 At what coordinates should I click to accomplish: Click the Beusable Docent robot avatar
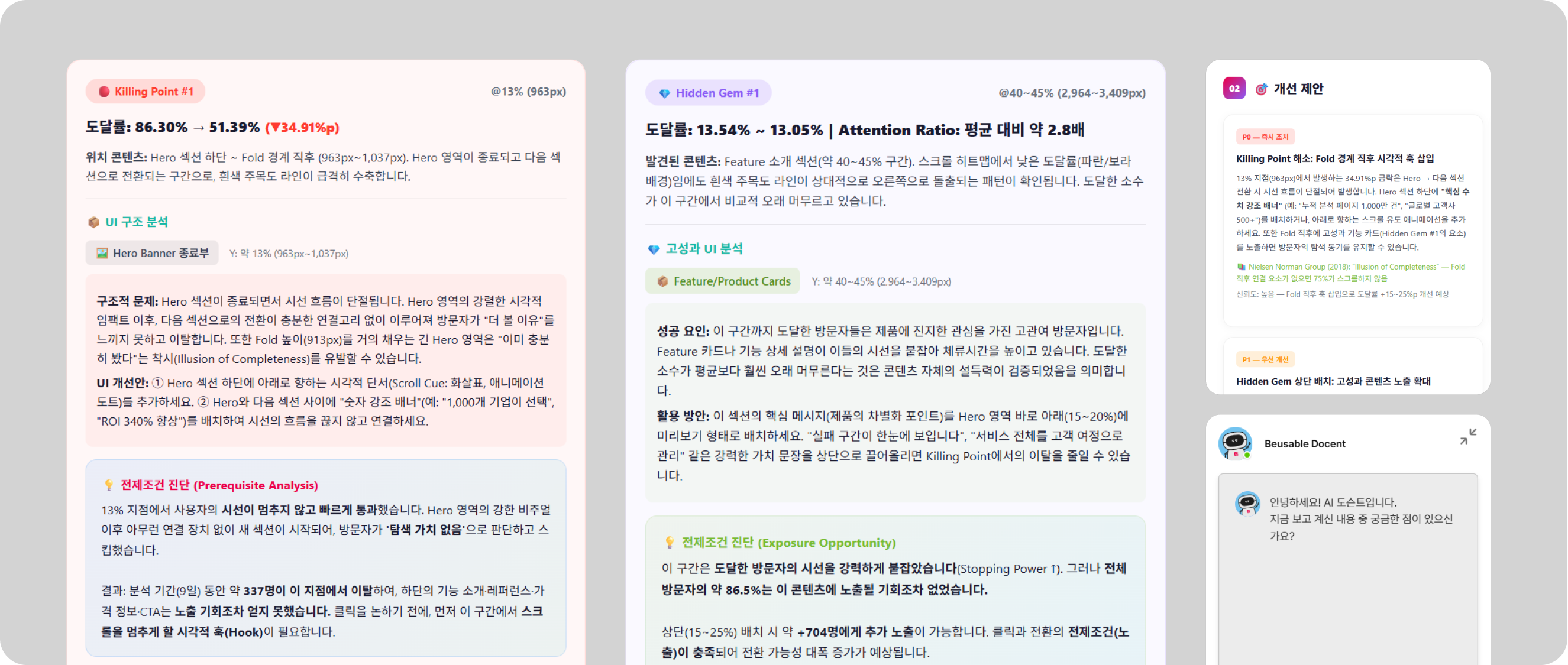[1234, 443]
